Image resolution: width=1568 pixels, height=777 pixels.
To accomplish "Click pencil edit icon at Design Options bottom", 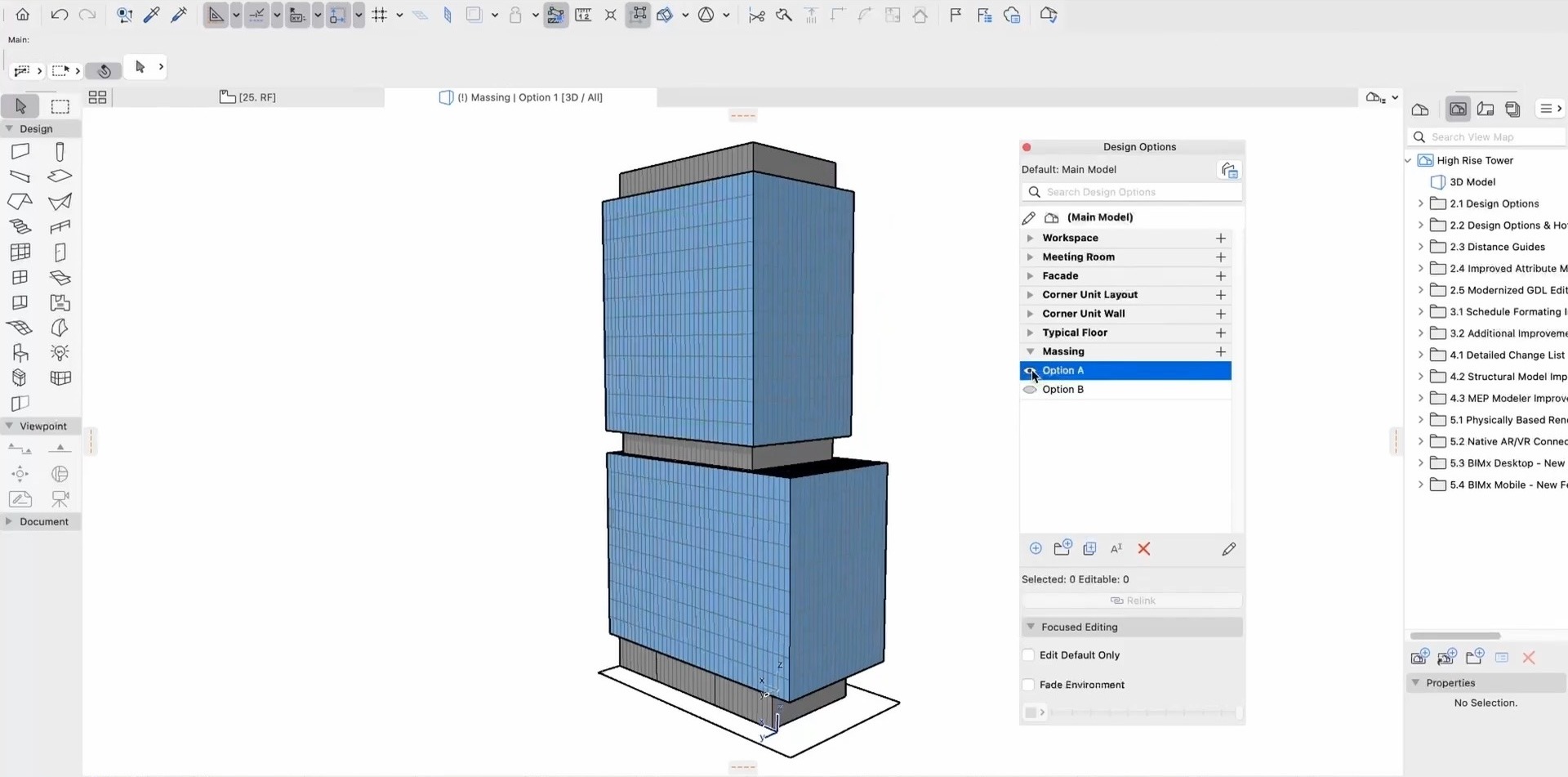I will point(1229,549).
